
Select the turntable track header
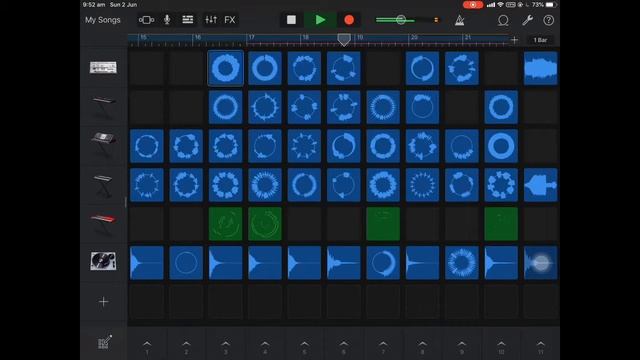pos(103,262)
